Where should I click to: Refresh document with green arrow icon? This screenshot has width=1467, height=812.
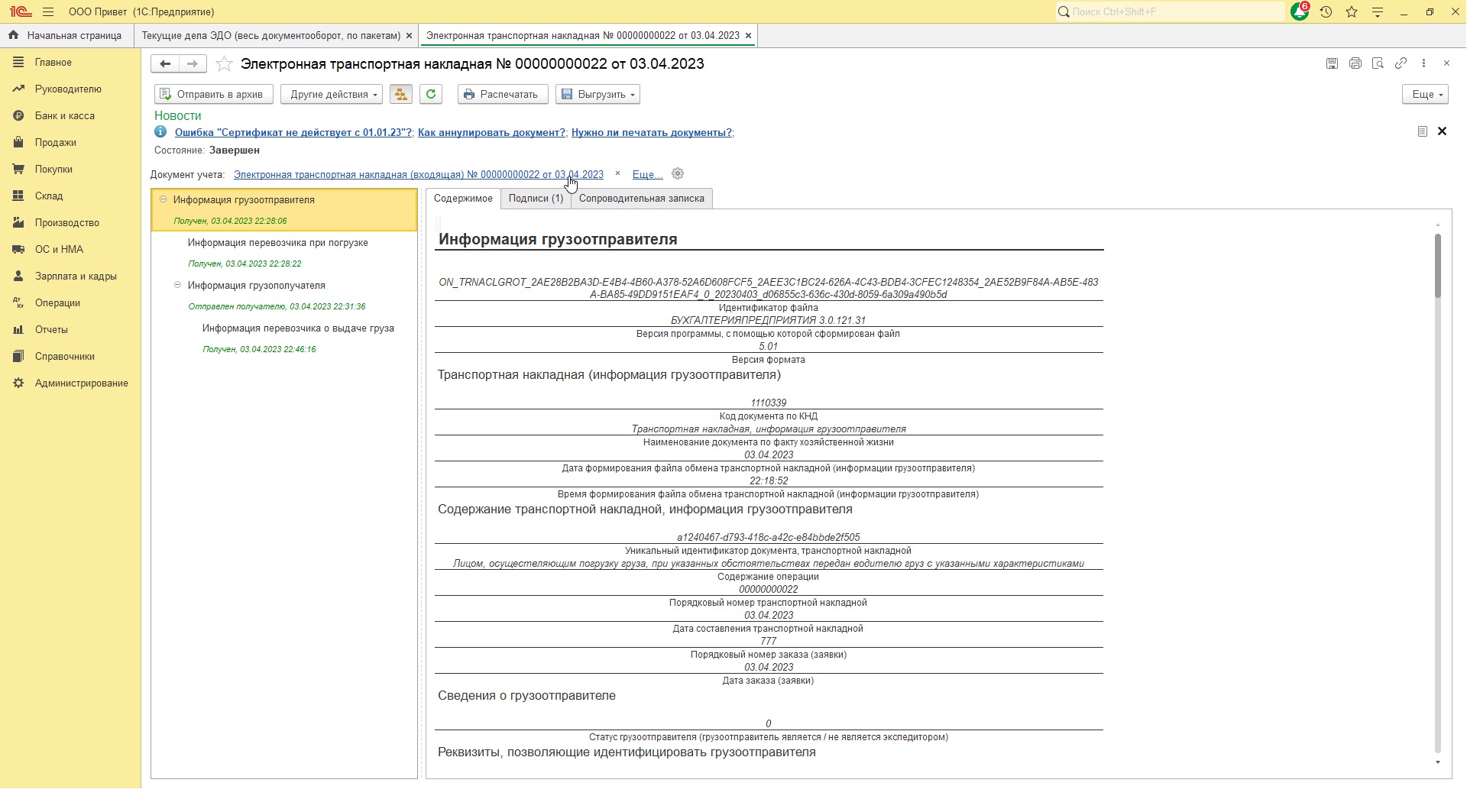431,94
